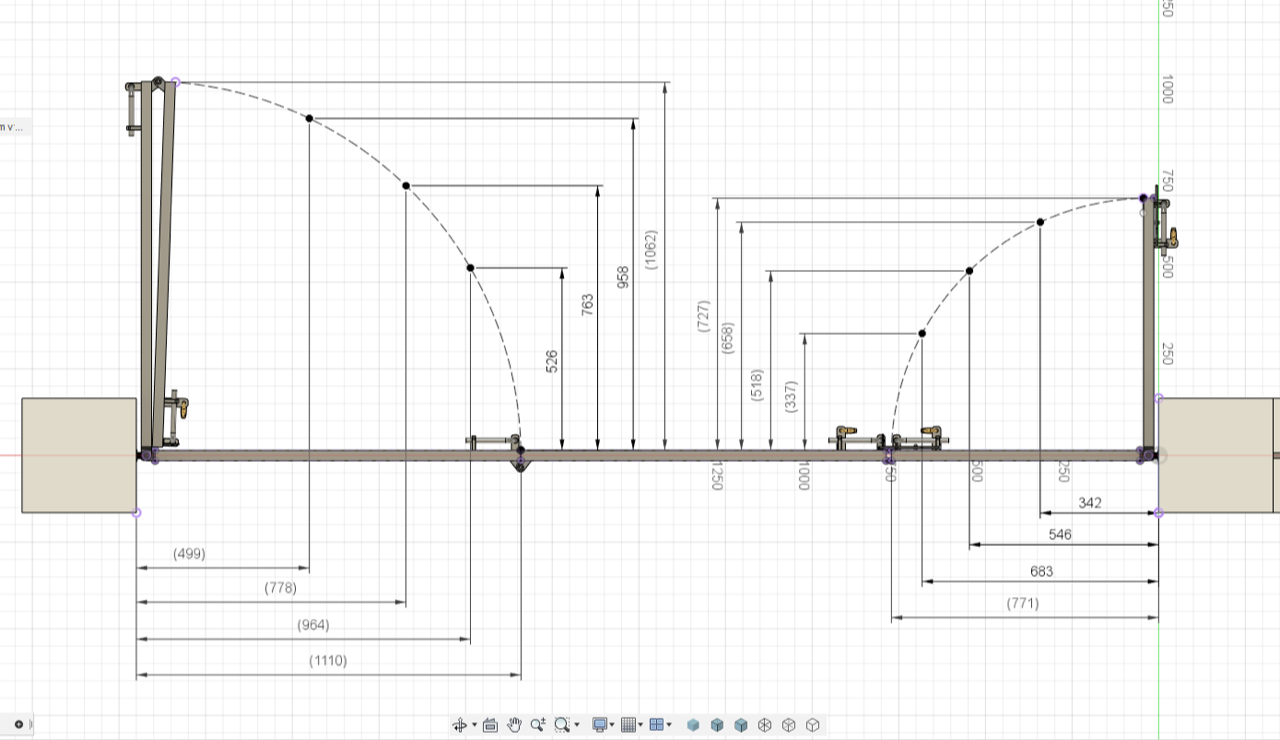Click the (1062) vertical dimension
The height and width of the screenshot is (740, 1280).
[x=653, y=250]
